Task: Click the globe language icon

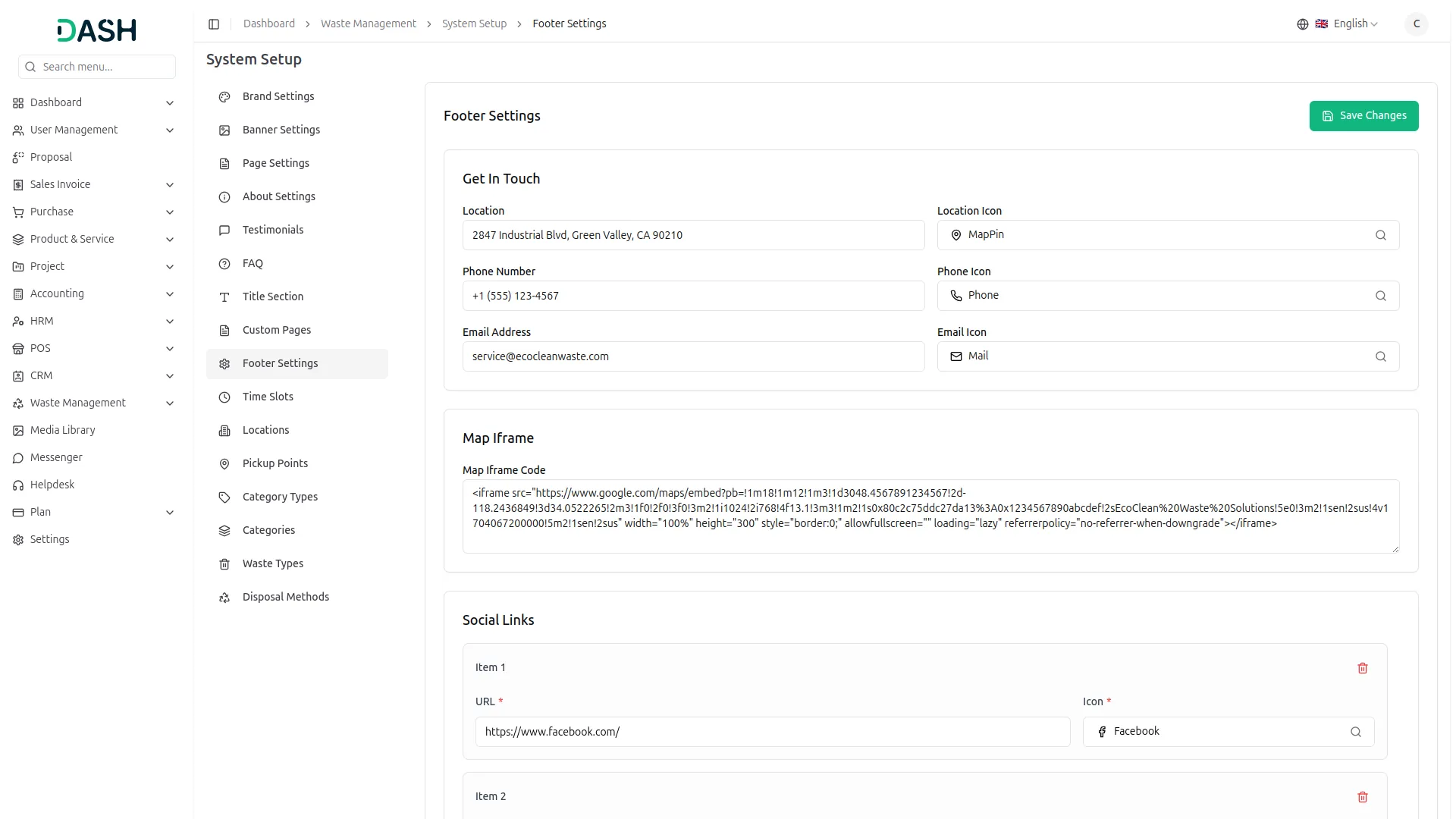Action: tap(1302, 24)
